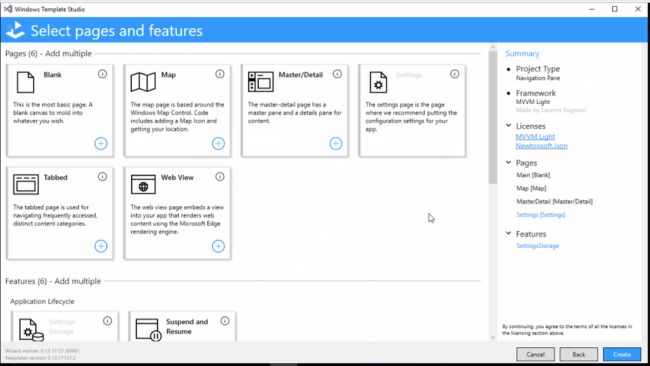Select SettingsStorage in Features summary
This screenshot has width=650, height=366.
(537, 246)
